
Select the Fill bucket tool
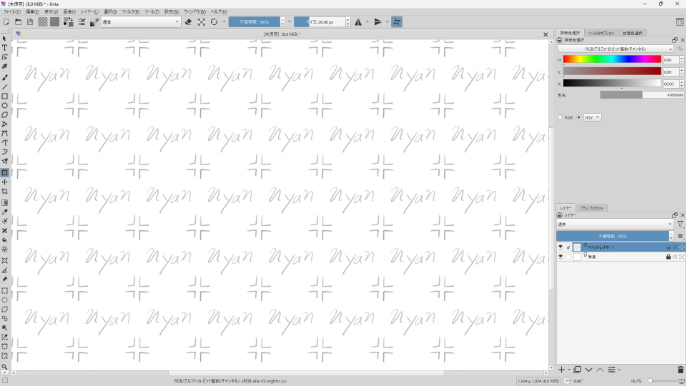[4, 240]
